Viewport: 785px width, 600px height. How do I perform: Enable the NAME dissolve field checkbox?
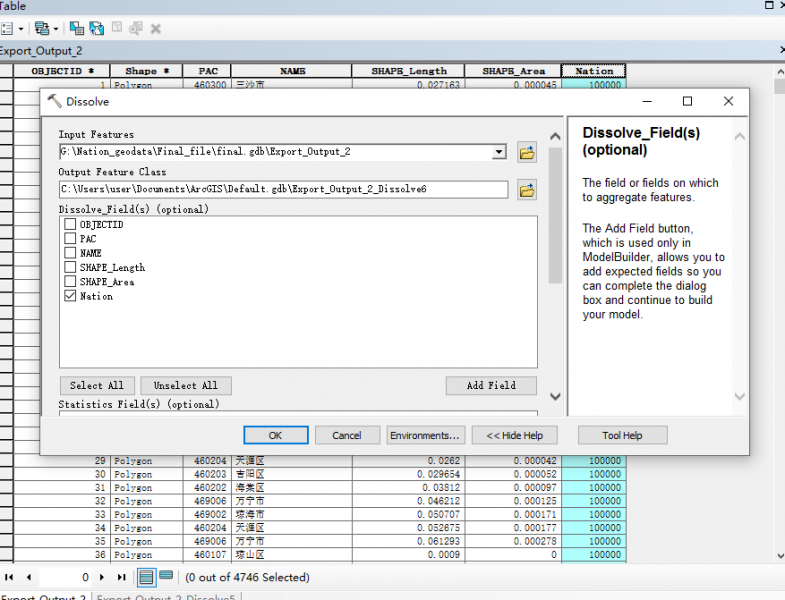[70, 253]
